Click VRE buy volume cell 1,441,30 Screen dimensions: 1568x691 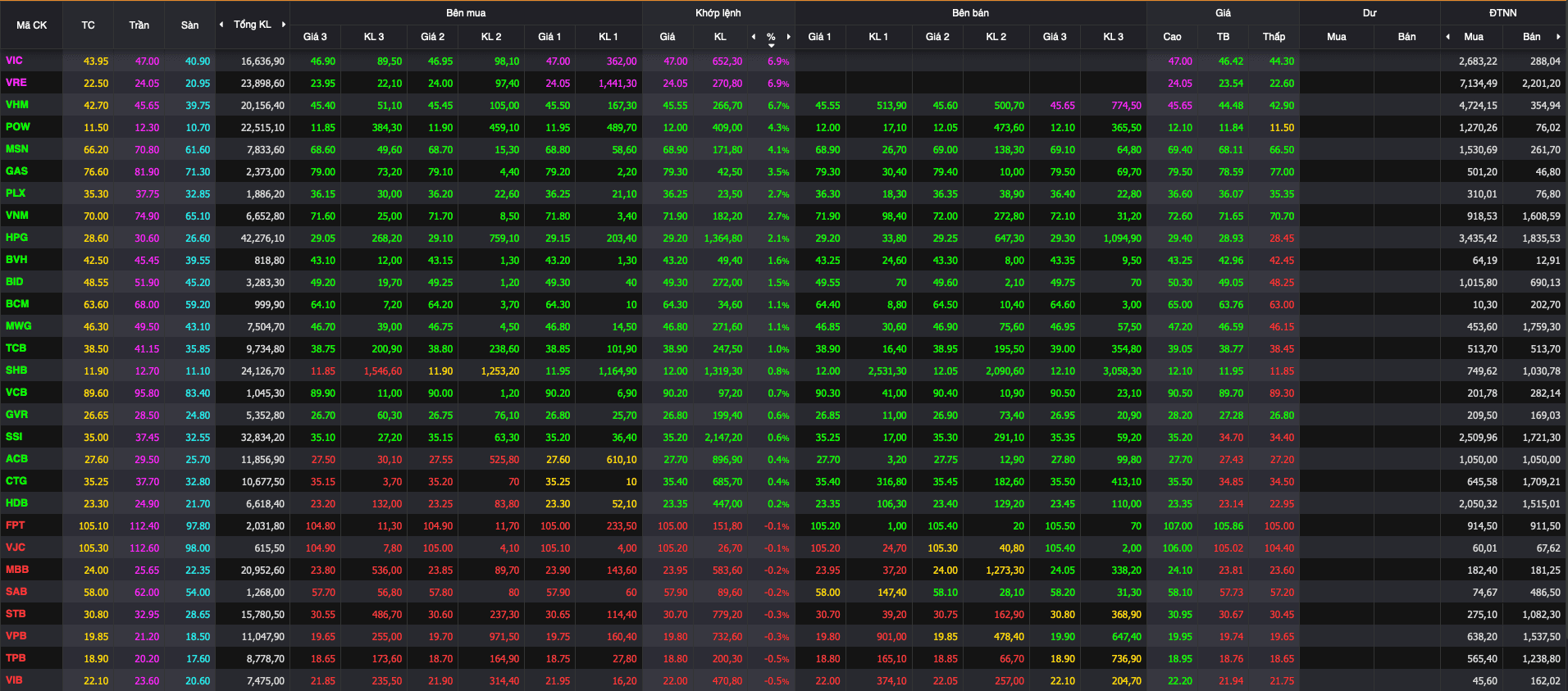pyautogui.click(x=618, y=84)
